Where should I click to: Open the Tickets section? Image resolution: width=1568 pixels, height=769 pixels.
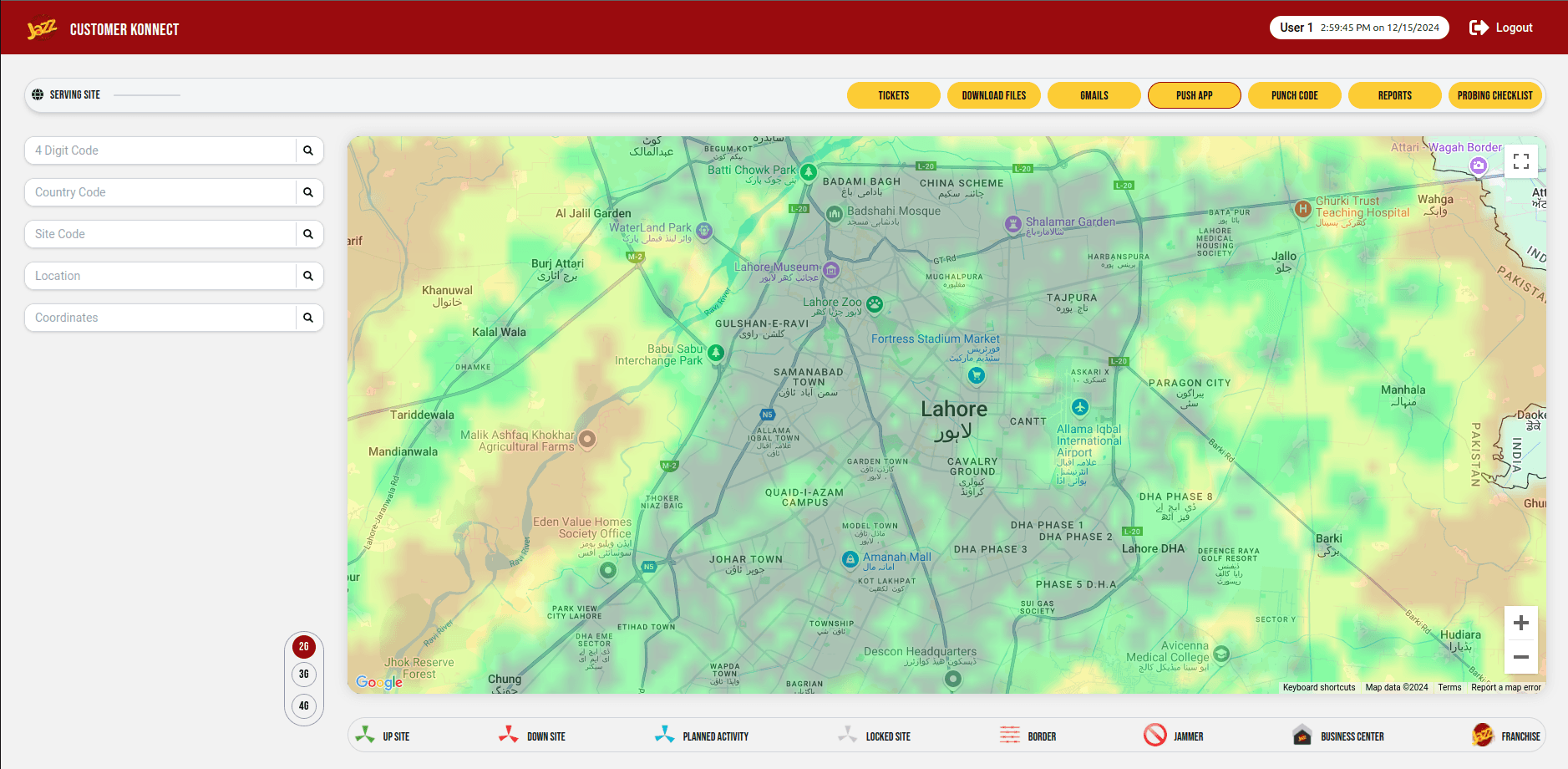click(x=894, y=95)
